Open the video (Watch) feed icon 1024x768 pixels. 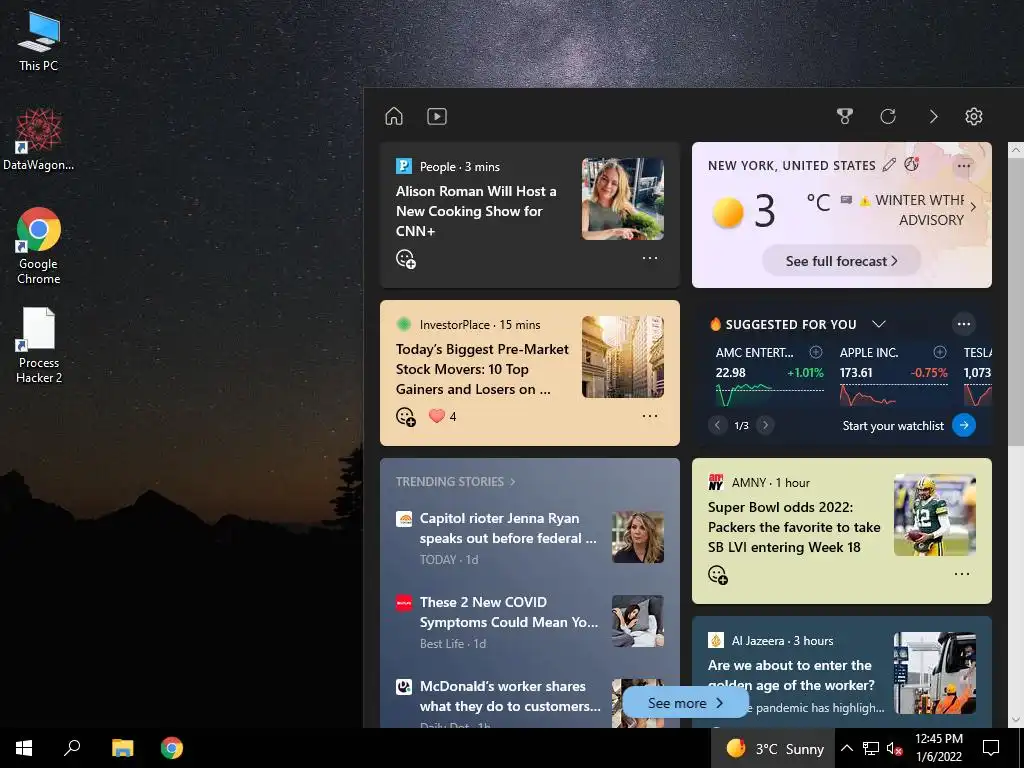click(x=437, y=116)
